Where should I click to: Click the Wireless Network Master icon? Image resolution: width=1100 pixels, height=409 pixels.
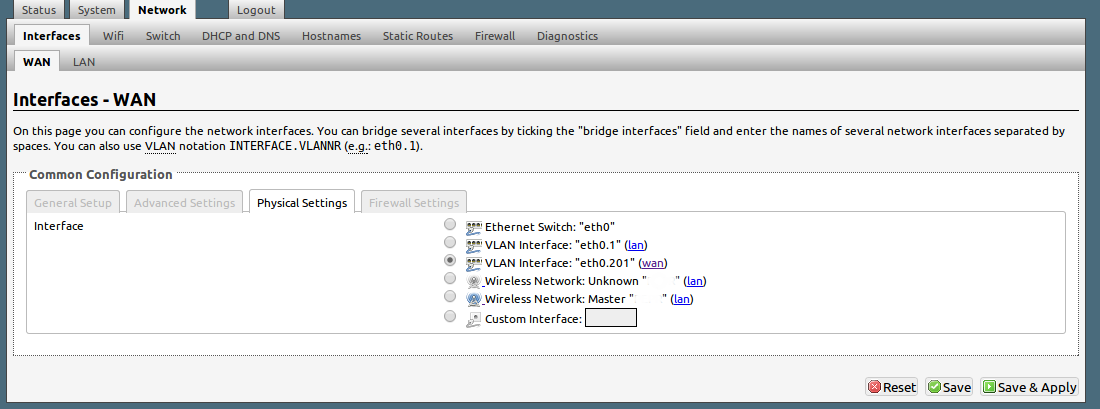click(474, 300)
